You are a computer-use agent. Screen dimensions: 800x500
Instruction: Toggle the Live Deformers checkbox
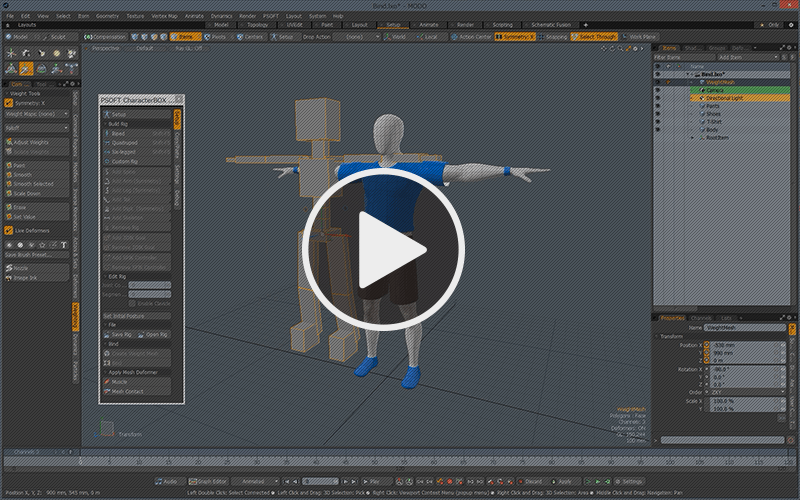(9, 230)
